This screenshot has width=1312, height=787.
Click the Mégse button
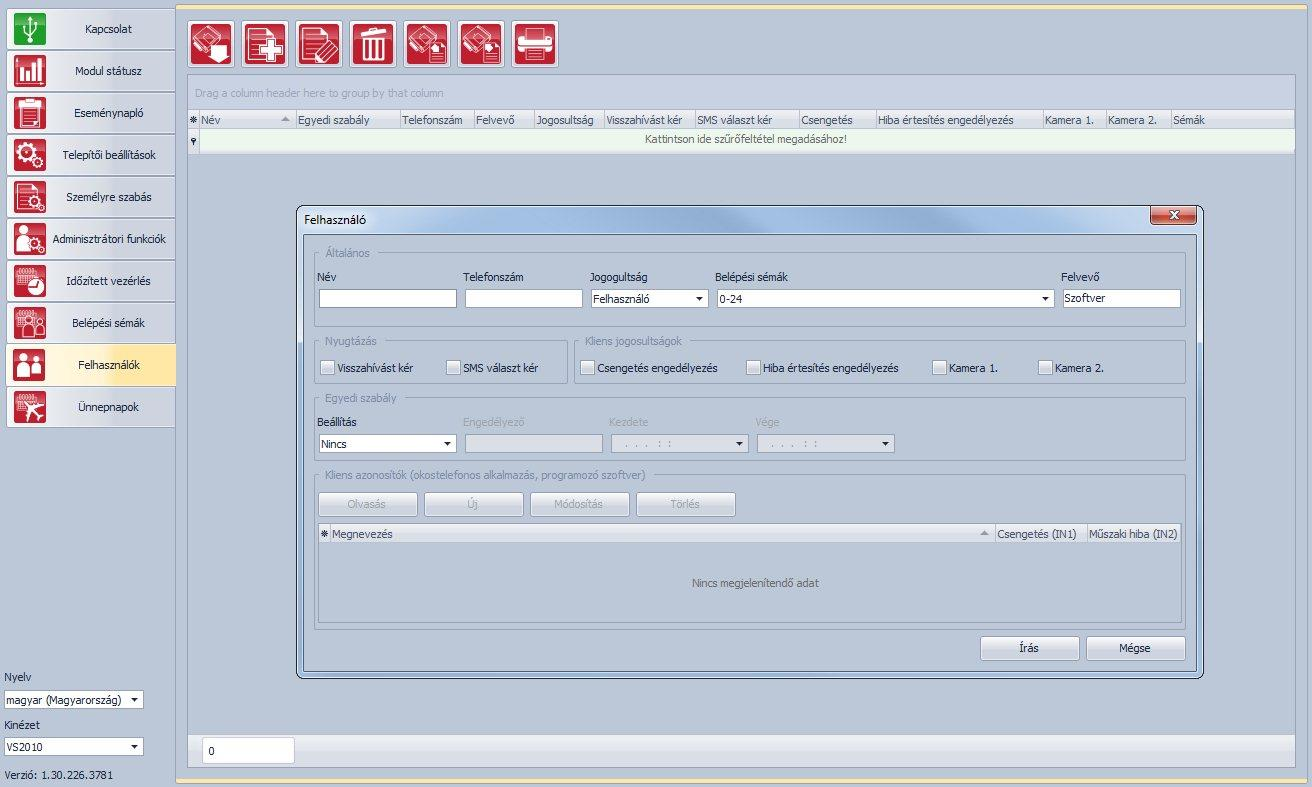point(1136,648)
